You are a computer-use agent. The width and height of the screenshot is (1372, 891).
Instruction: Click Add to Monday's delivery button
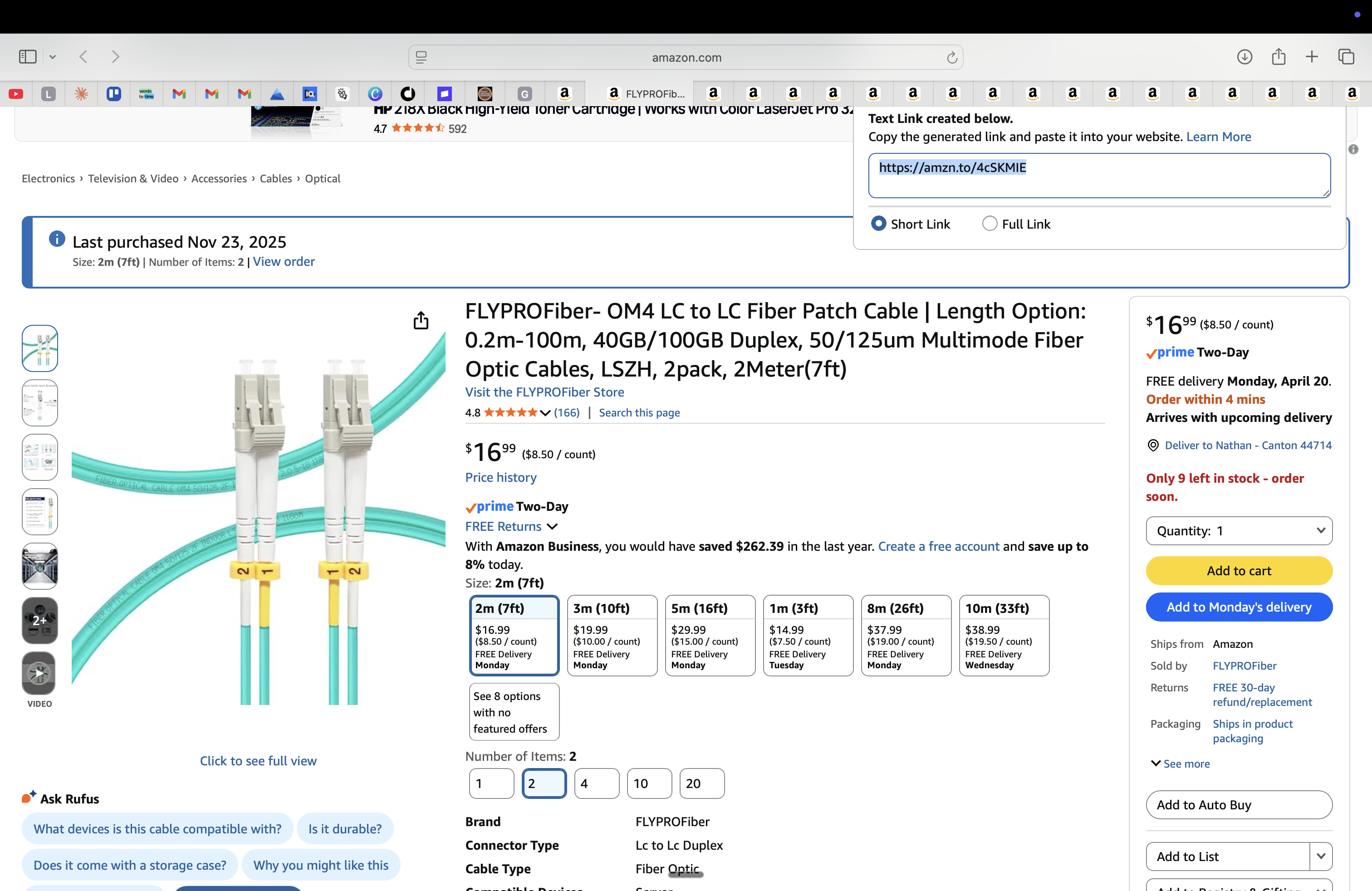[1239, 607]
